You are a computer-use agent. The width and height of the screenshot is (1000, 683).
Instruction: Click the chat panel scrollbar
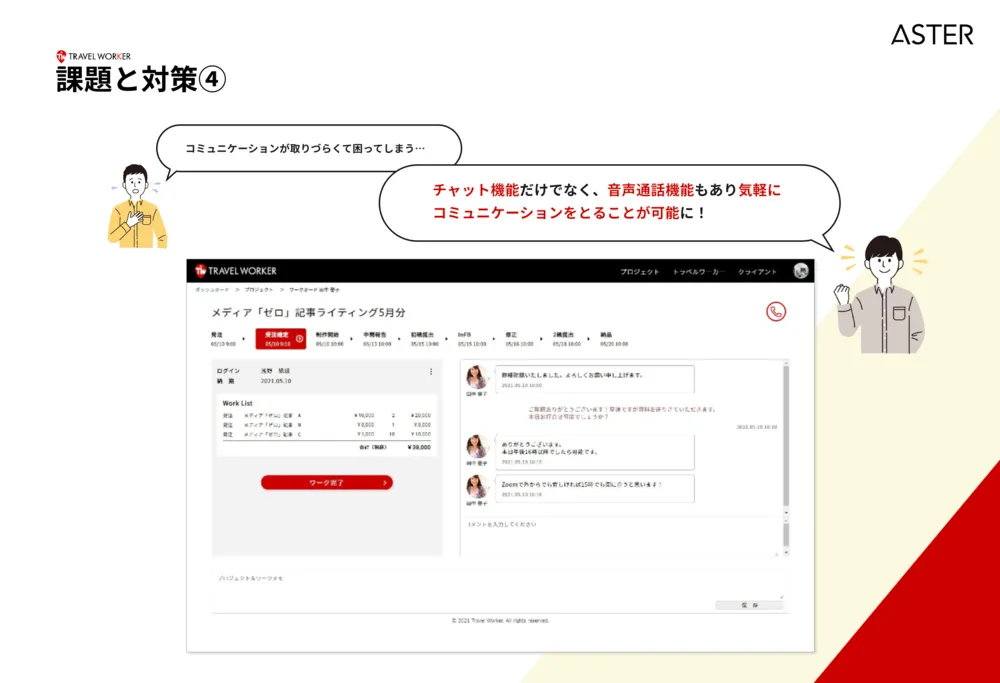pos(786,436)
